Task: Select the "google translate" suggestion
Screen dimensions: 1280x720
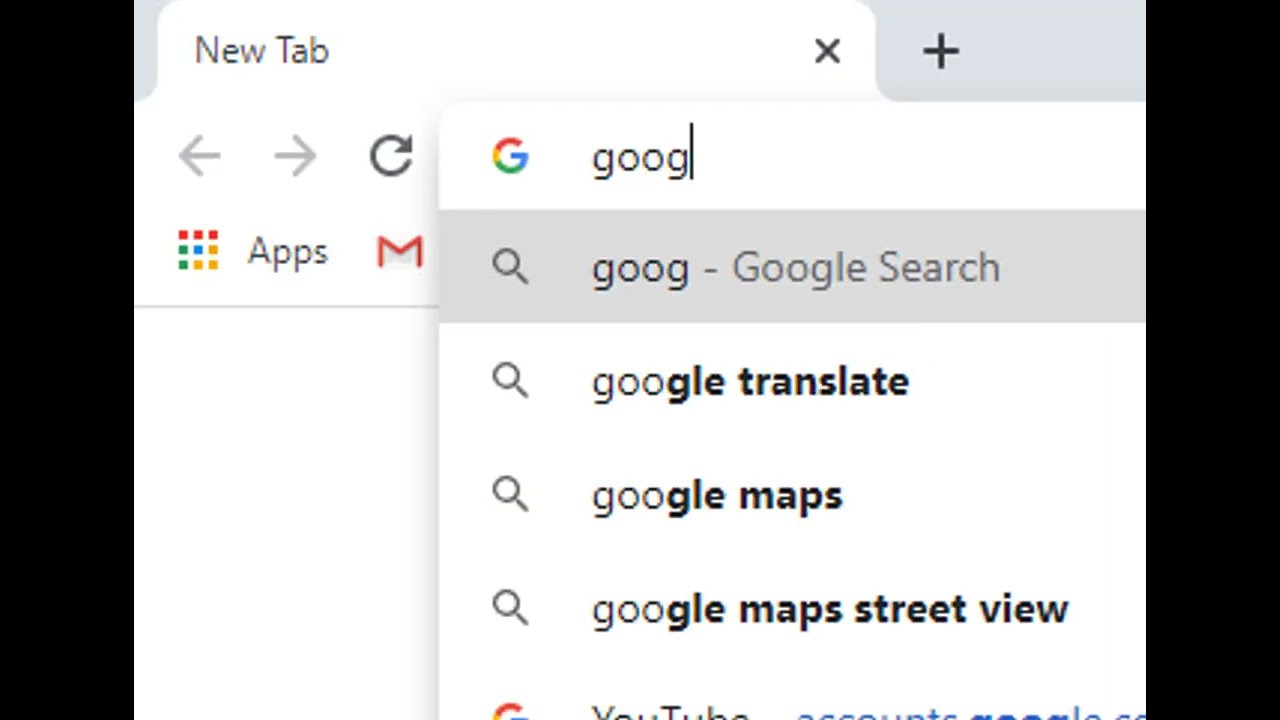Action: pos(750,382)
